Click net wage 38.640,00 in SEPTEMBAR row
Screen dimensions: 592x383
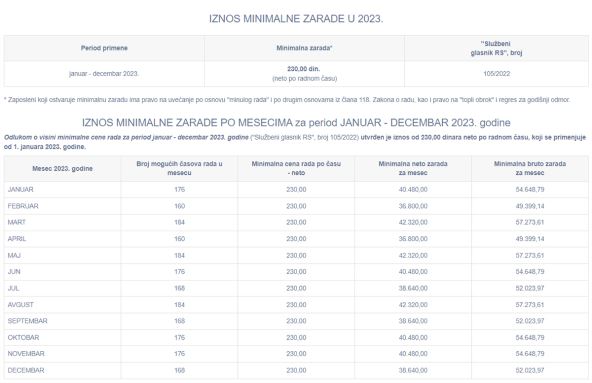(x=413, y=321)
